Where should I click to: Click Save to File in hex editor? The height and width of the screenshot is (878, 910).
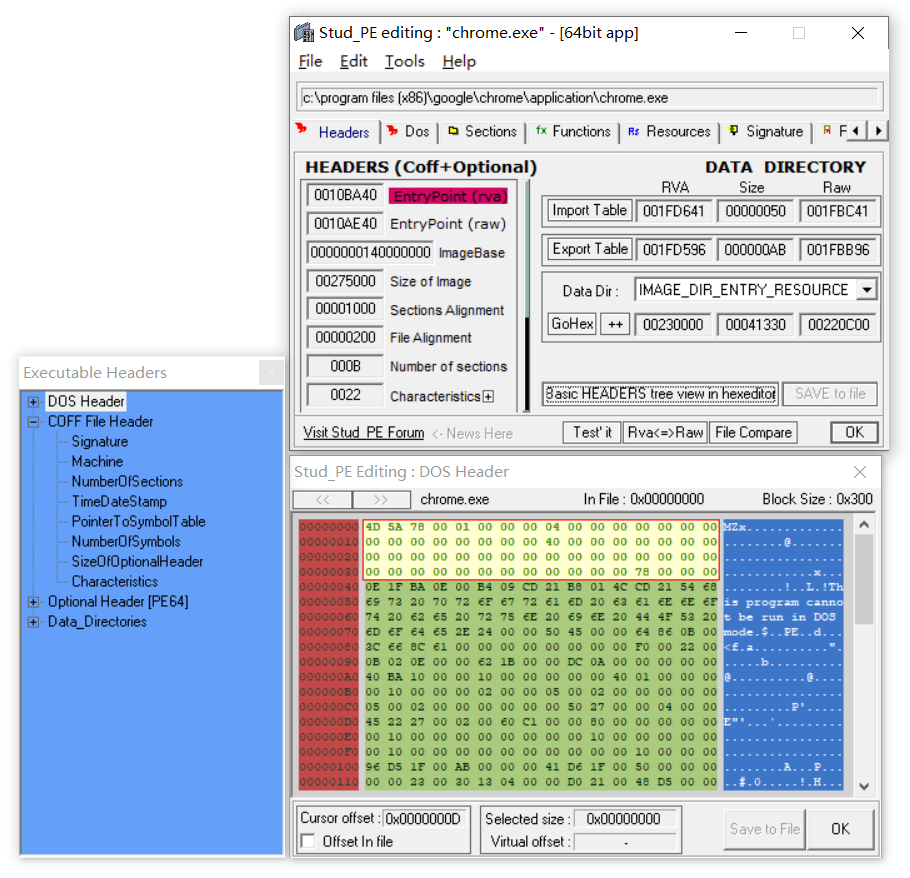(x=764, y=829)
